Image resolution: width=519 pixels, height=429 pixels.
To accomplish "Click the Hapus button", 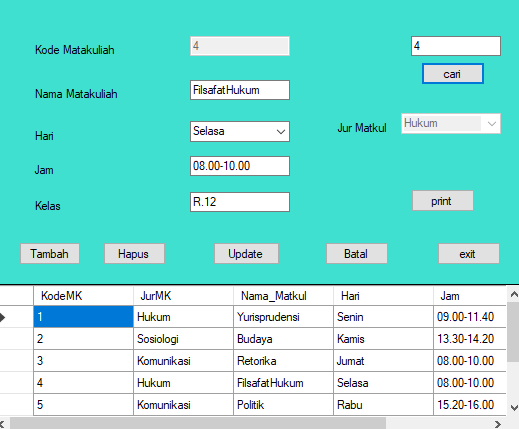I will tap(134, 254).
